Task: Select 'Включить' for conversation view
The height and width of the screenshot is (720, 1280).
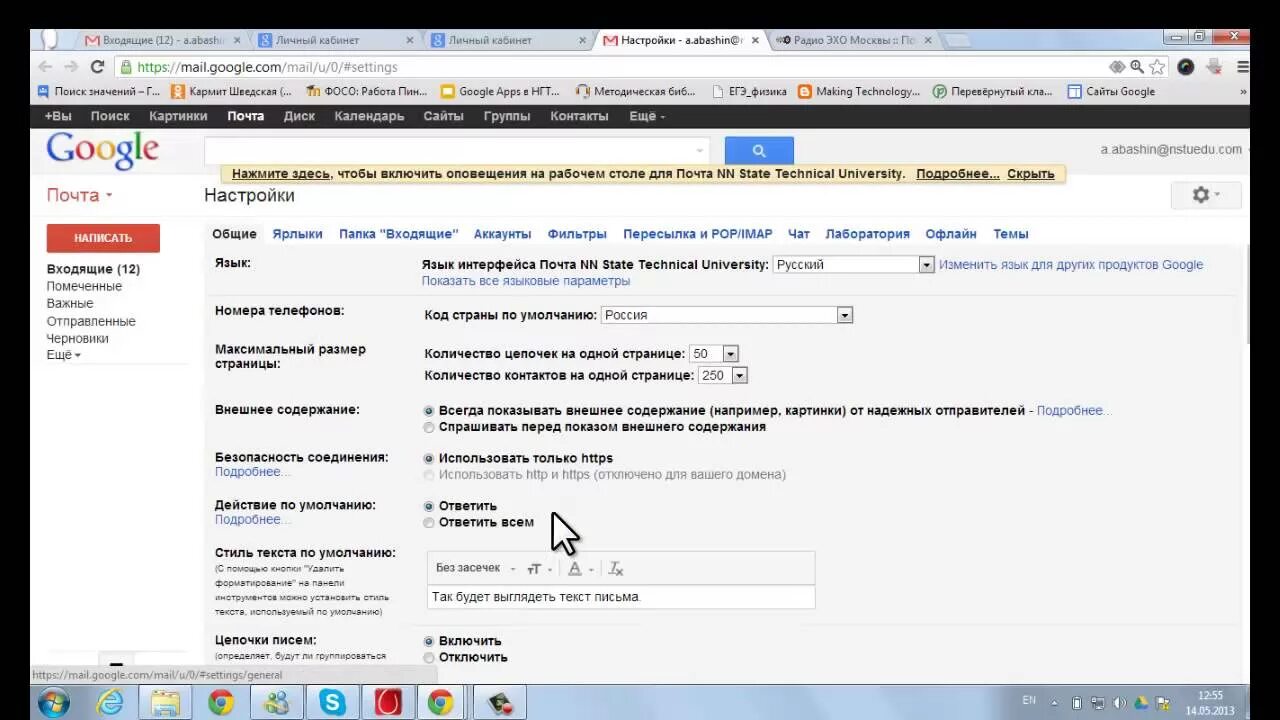Action: tap(429, 641)
